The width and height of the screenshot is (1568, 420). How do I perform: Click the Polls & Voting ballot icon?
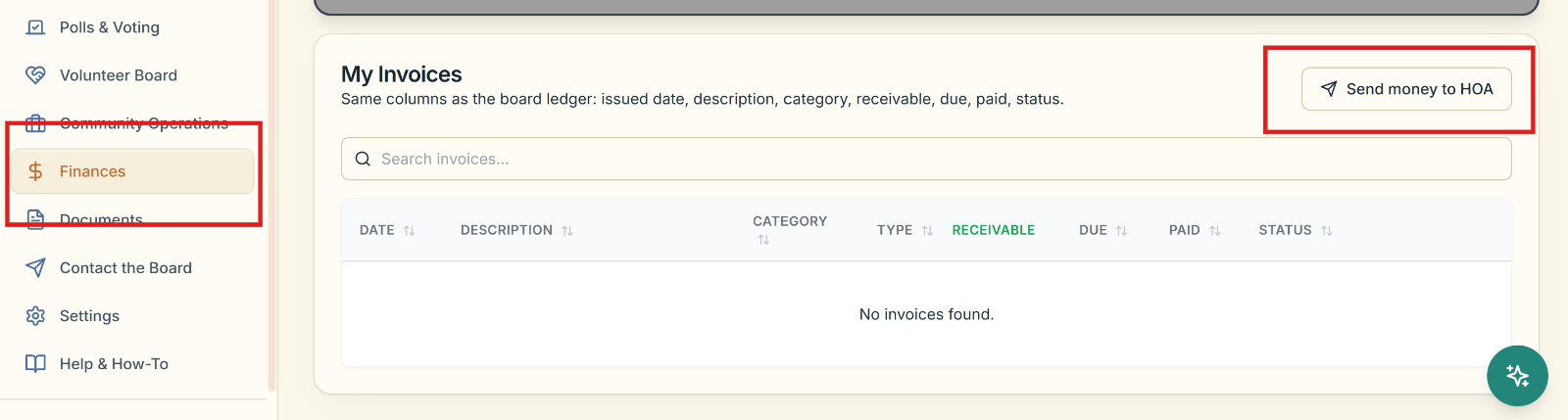tap(35, 27)
